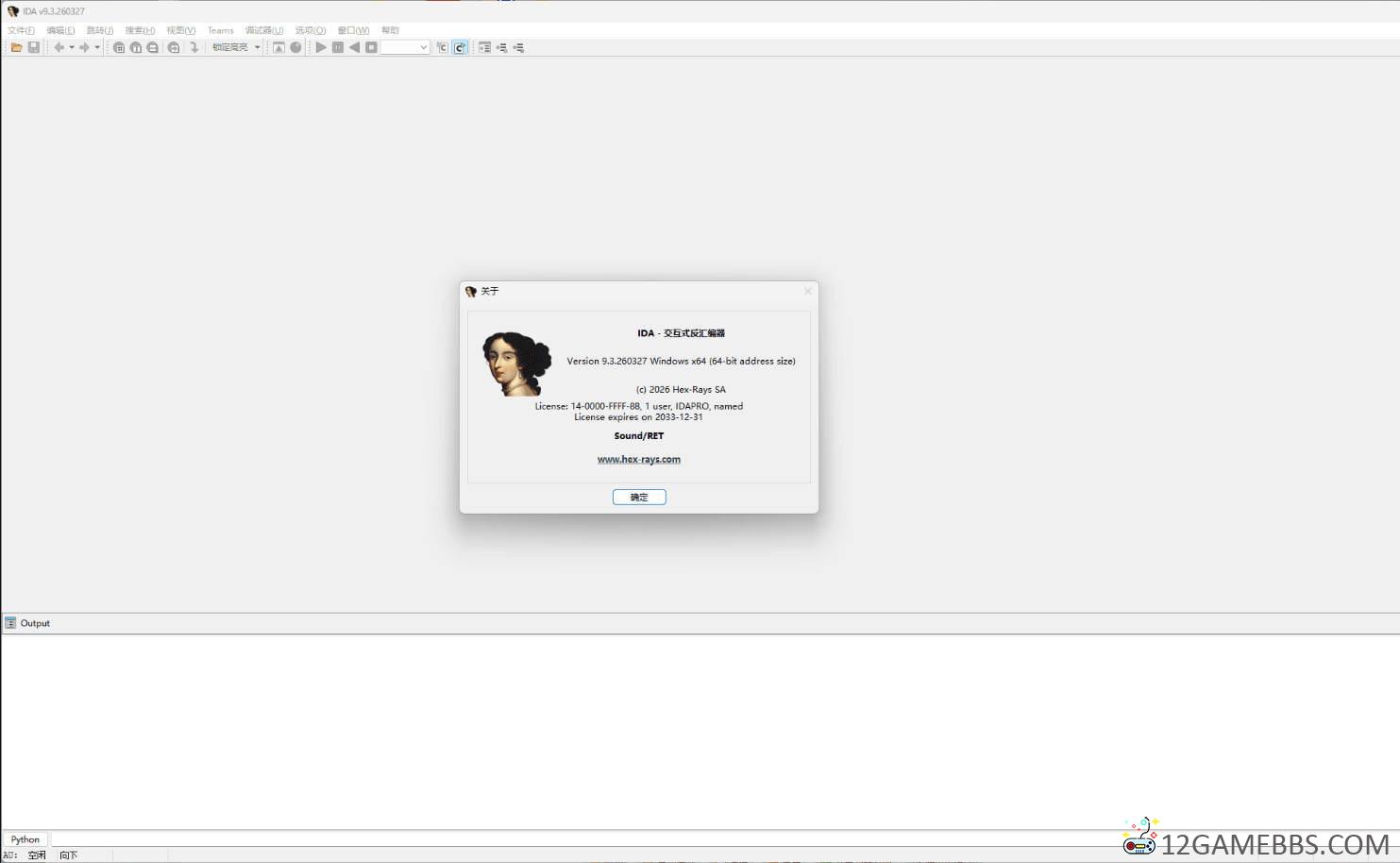Click the debugger Pause icon
This screenshot has width=1400, height=863.
tap(338, 47)
